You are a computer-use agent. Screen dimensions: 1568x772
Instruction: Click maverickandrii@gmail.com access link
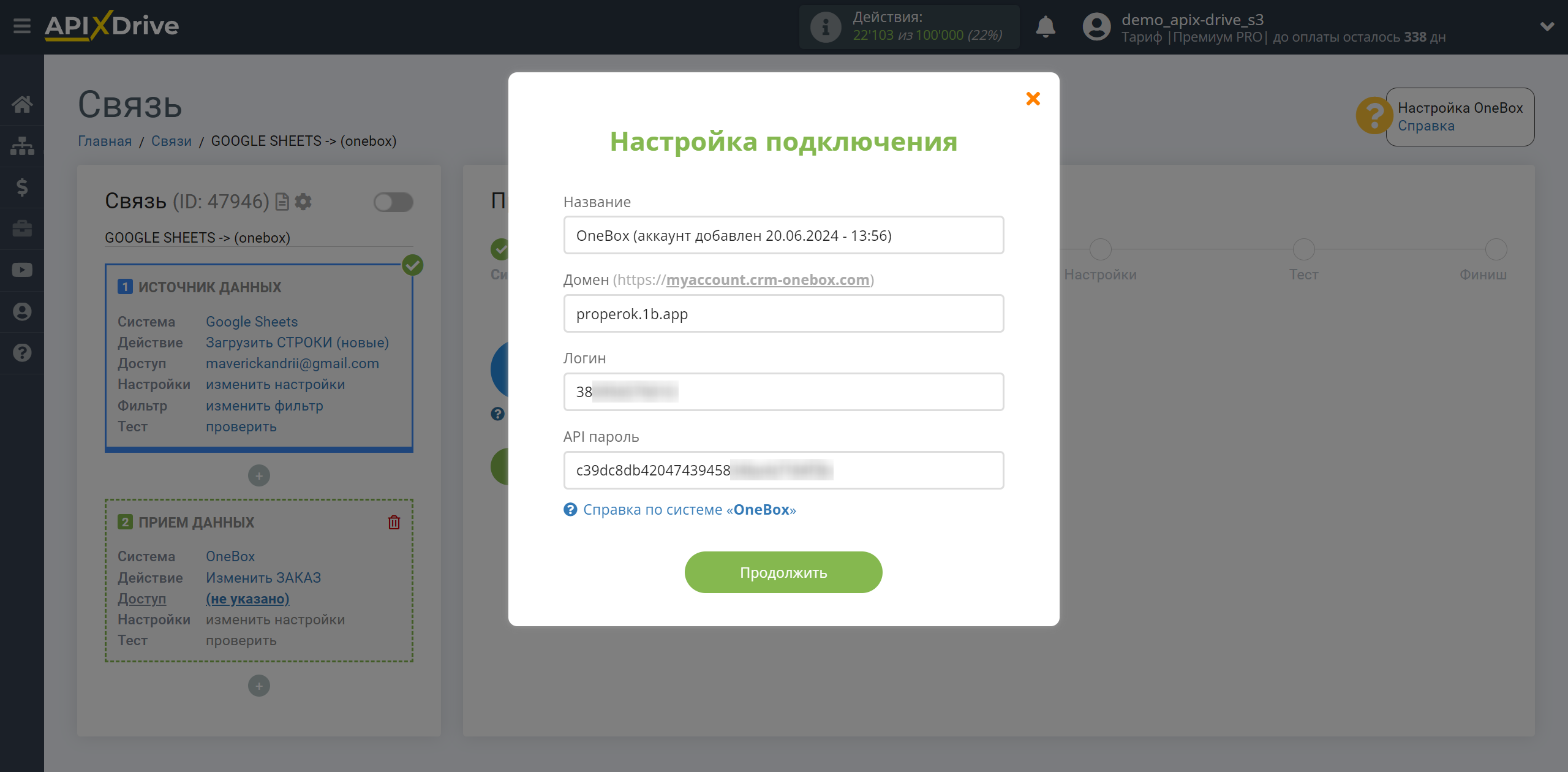click(292, 363)
